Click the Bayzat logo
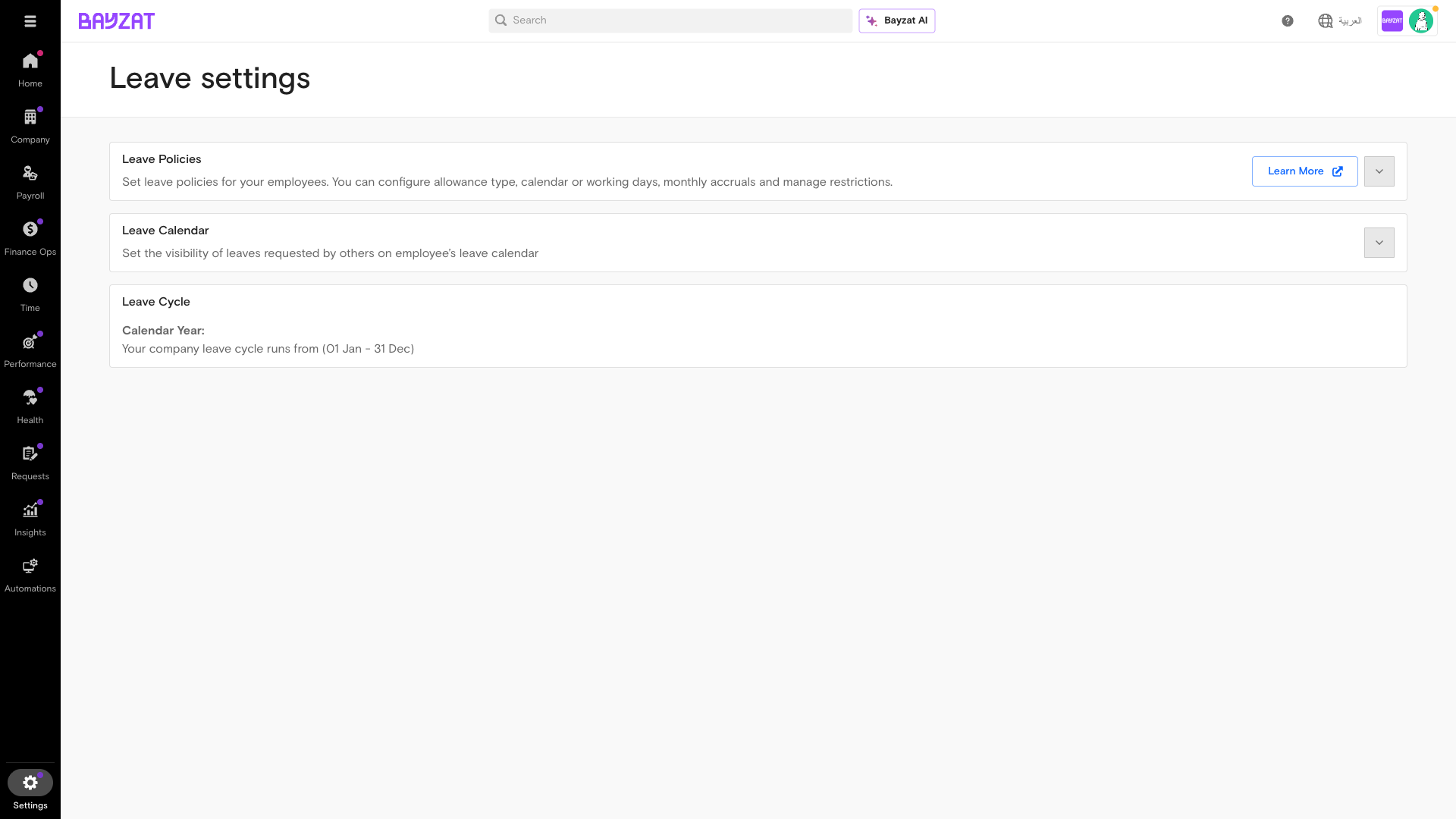Viewport: 1456px width, 819px height. [117, 21]
